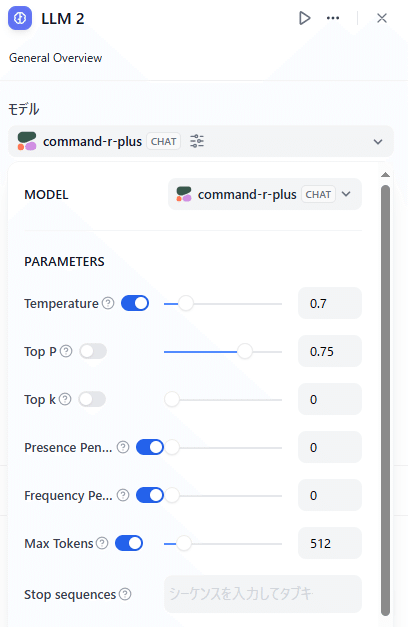Click the Temperature slider handle
Viewport: 408px width, 627px height.
(186, 304)
